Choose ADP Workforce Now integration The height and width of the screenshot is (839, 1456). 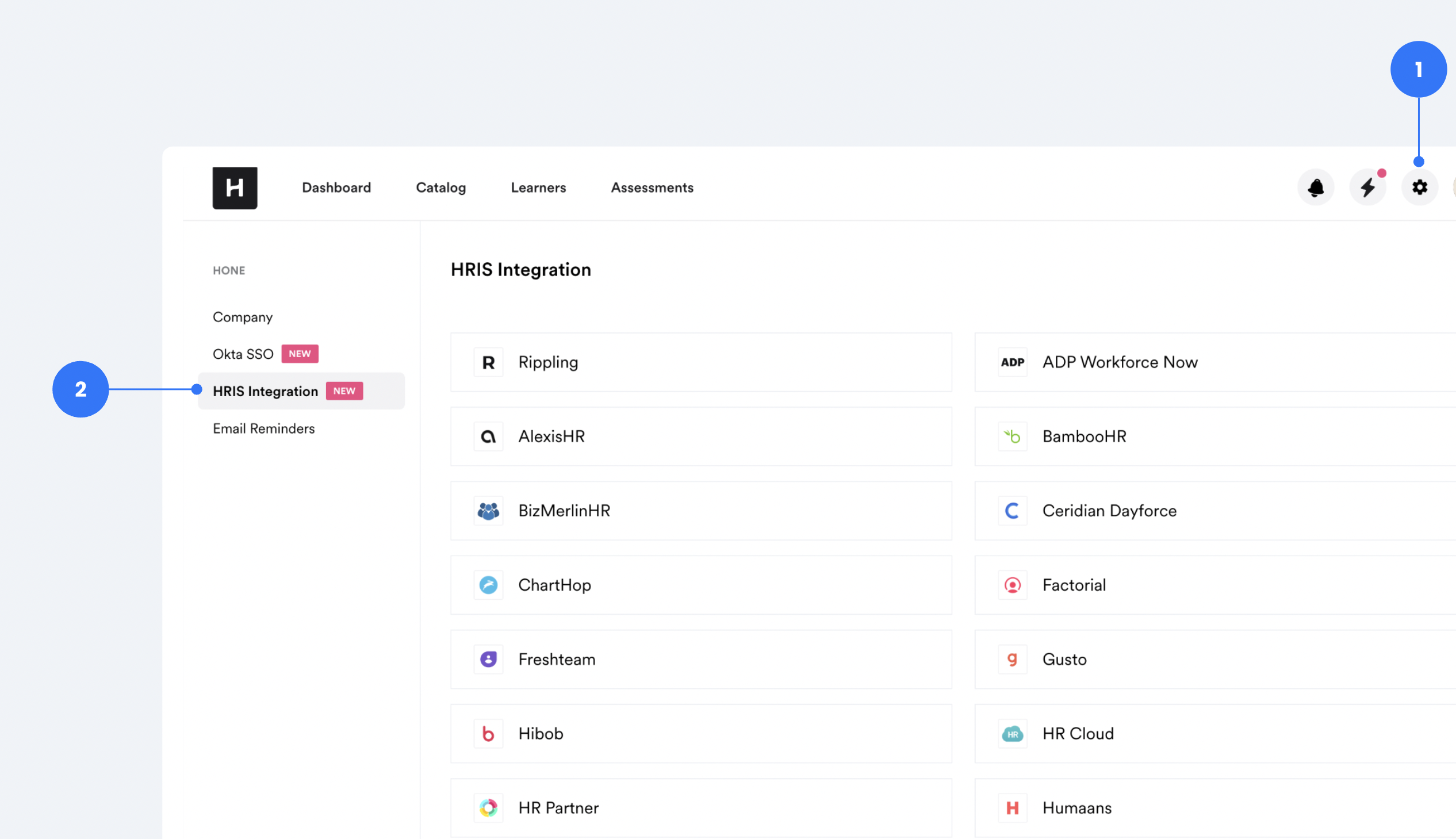[x=1215, y=362]
